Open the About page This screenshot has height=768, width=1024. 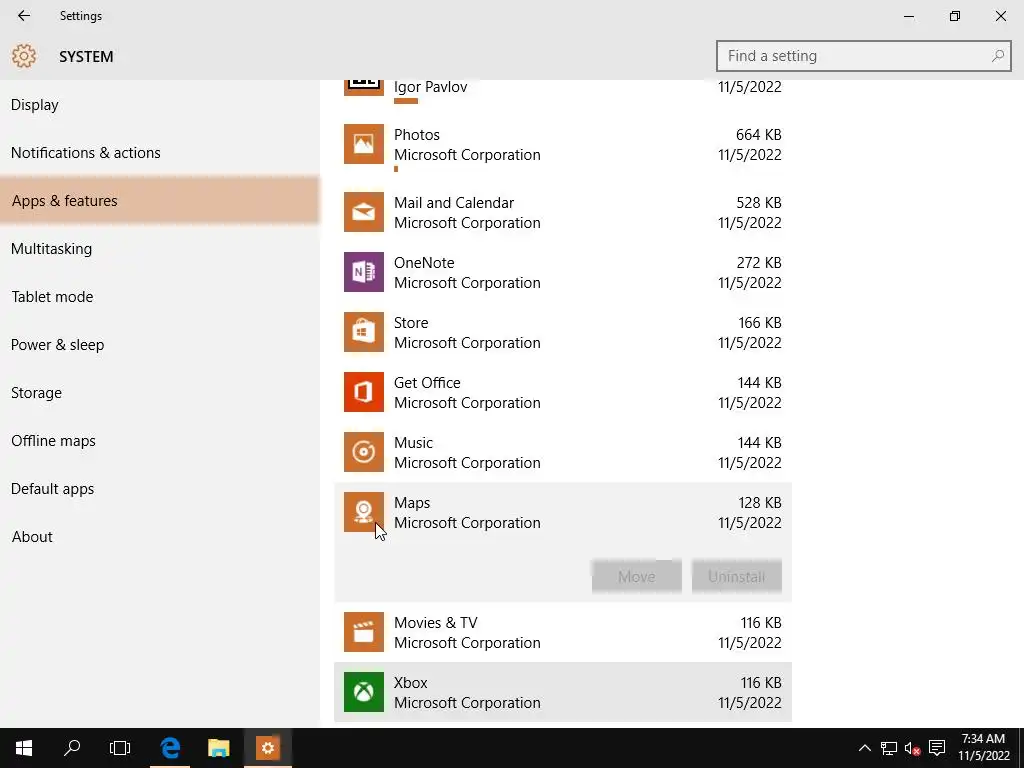click(160, 537)
